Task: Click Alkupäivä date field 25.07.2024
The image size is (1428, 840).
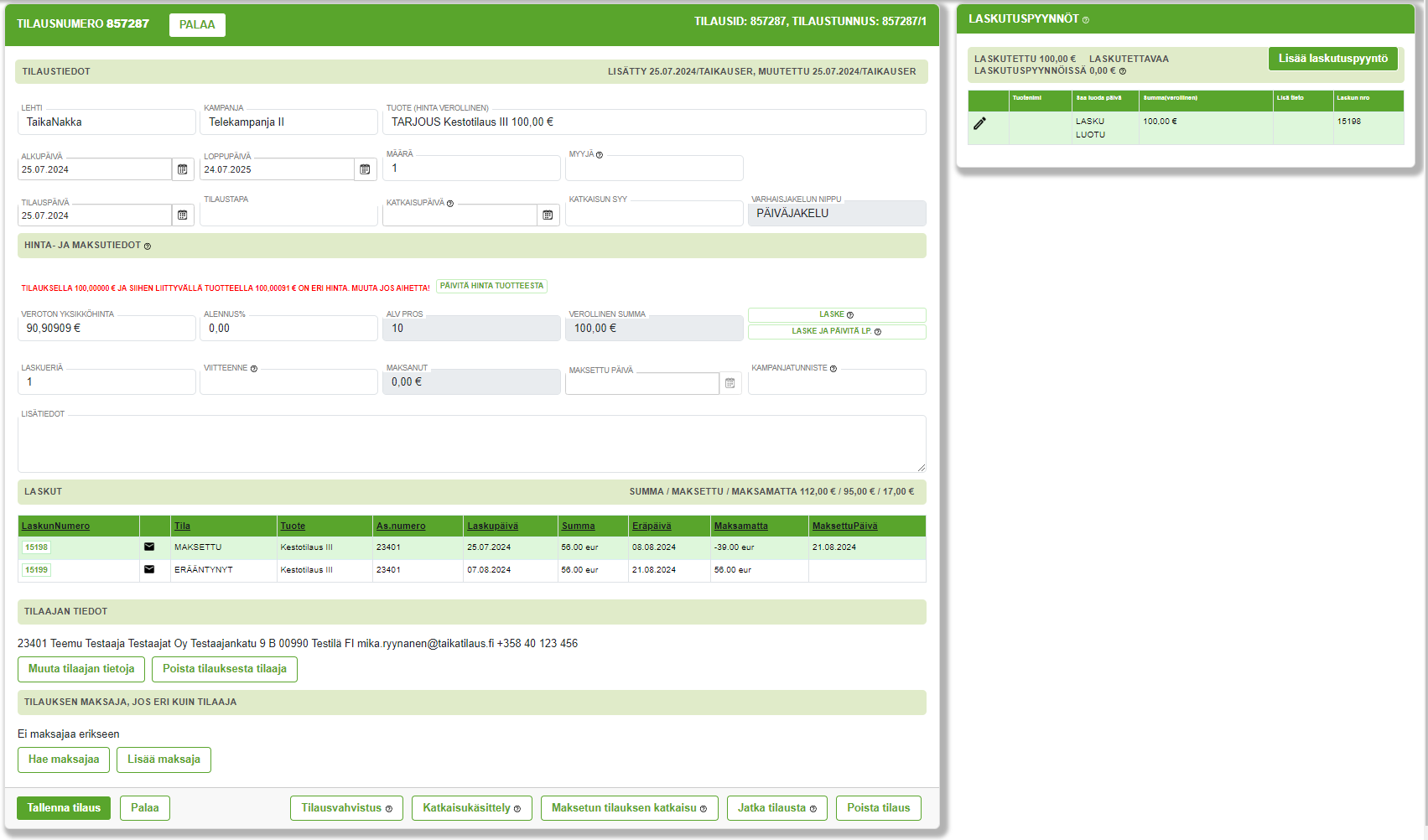Action: (x=94, y=169)
